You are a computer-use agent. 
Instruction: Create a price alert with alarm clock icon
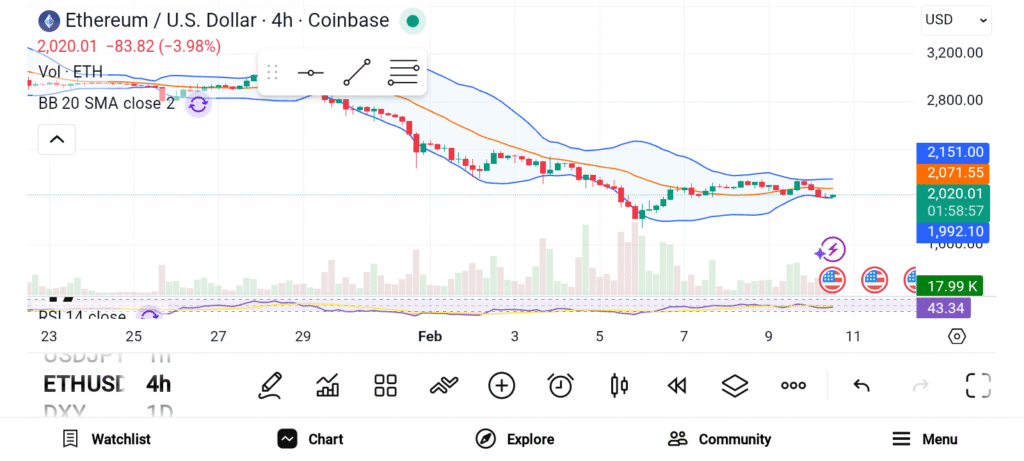pos(561,385)
